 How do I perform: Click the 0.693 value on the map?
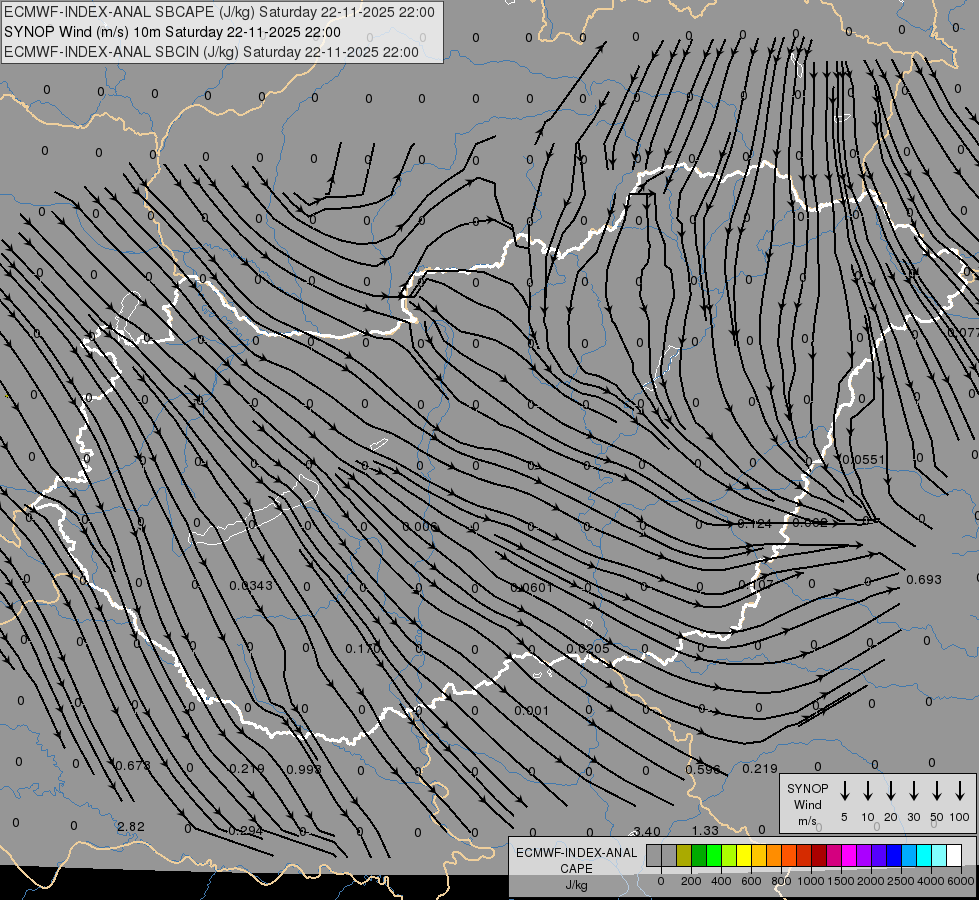click(923, 580)
